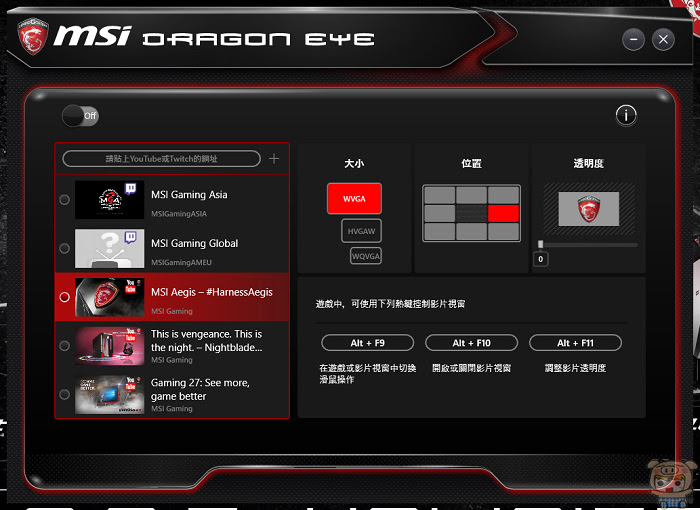Viewport: 700px width, 510px height.
Task: Select MSI Gaming Global radio button
Action: pyautogui.click(x=65, y=248)
